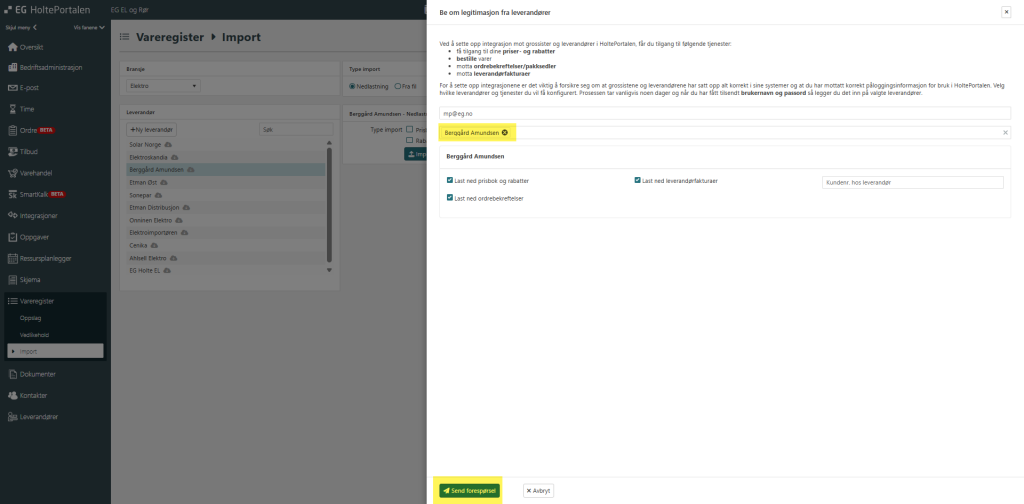
Task: Open the Vedlikehold submenu item
Action: [x=35, y=334]
